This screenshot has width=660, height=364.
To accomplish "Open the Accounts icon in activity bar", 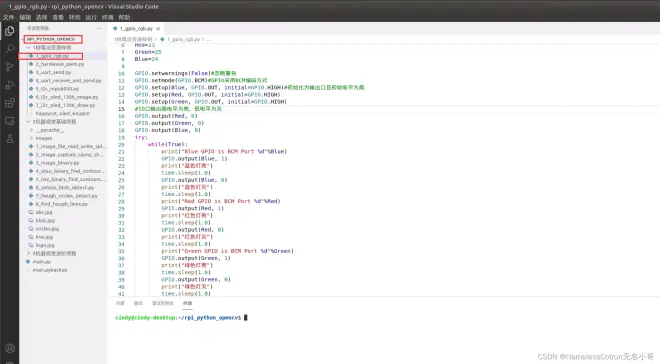I will [x=9, y=348].
